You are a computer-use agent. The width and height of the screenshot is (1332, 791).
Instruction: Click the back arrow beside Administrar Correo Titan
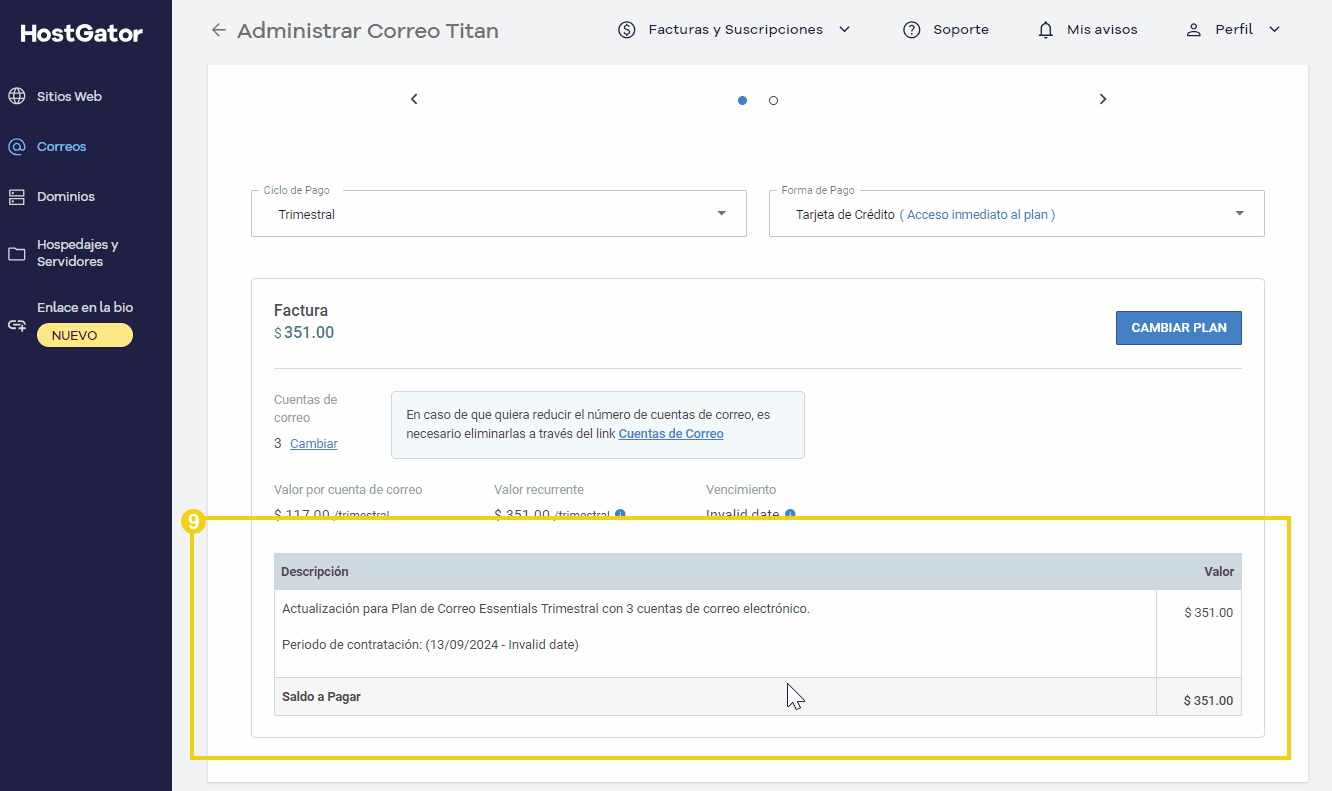(219, 30)
